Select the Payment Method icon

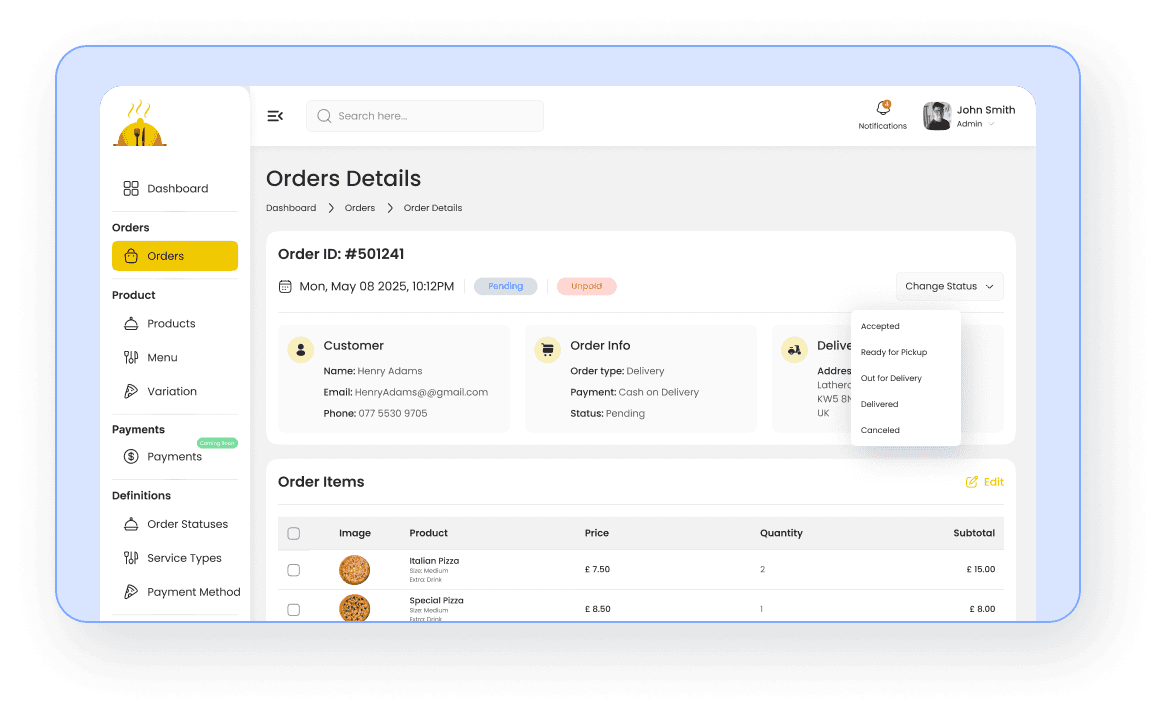131,591
